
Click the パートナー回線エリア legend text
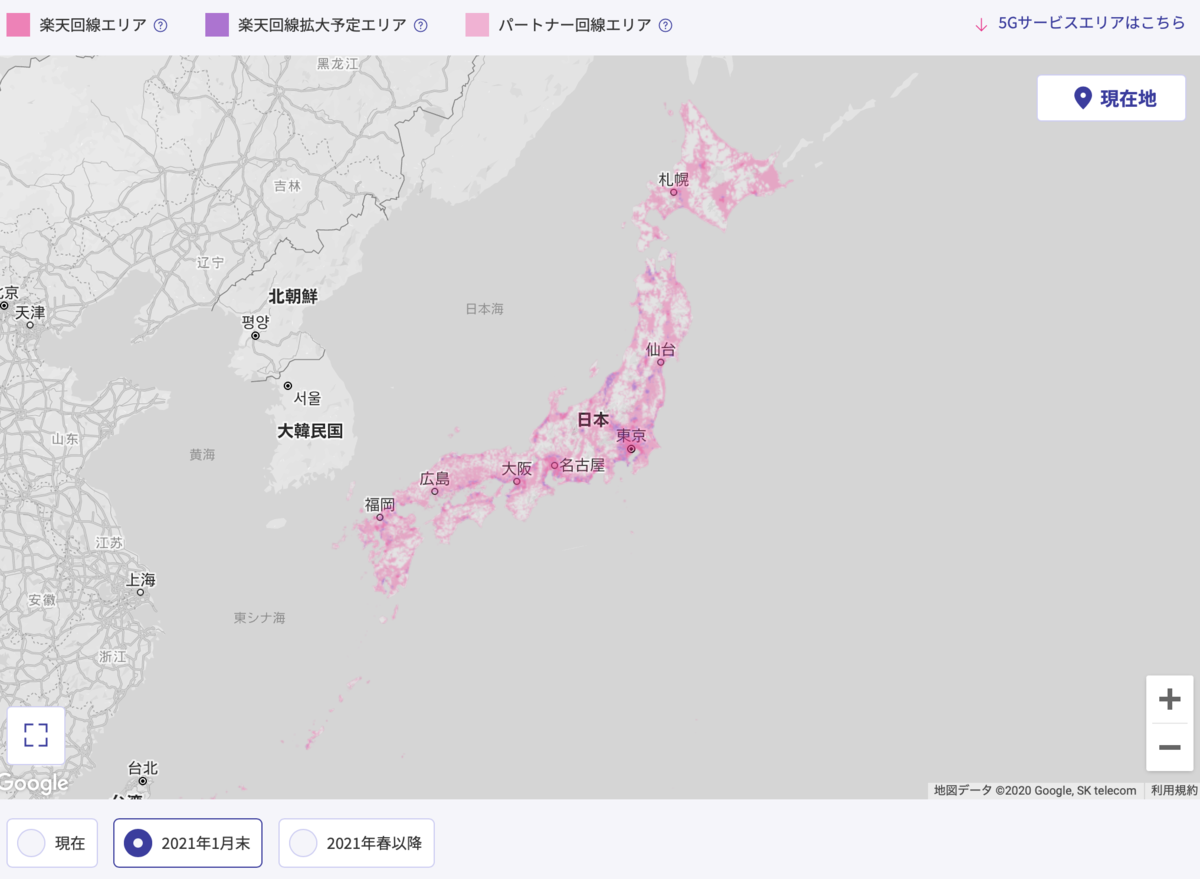[575, 25]
